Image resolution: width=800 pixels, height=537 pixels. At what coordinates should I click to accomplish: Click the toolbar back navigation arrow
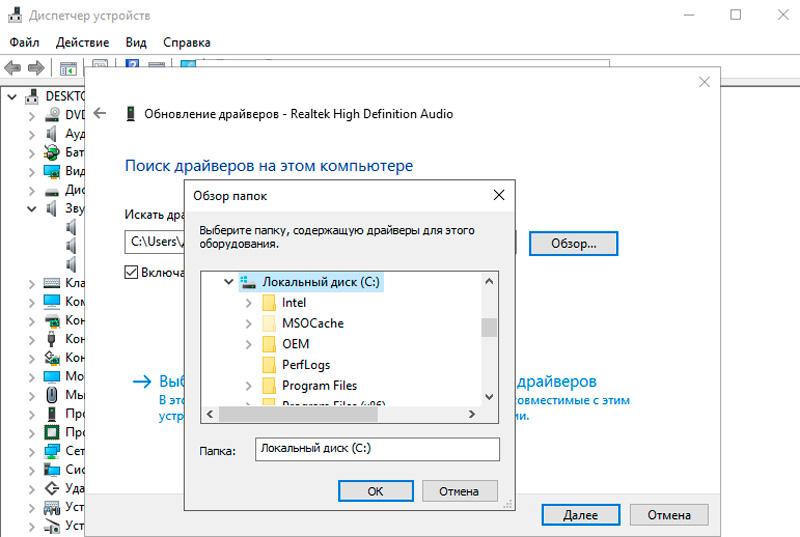(x=12, y=68)
